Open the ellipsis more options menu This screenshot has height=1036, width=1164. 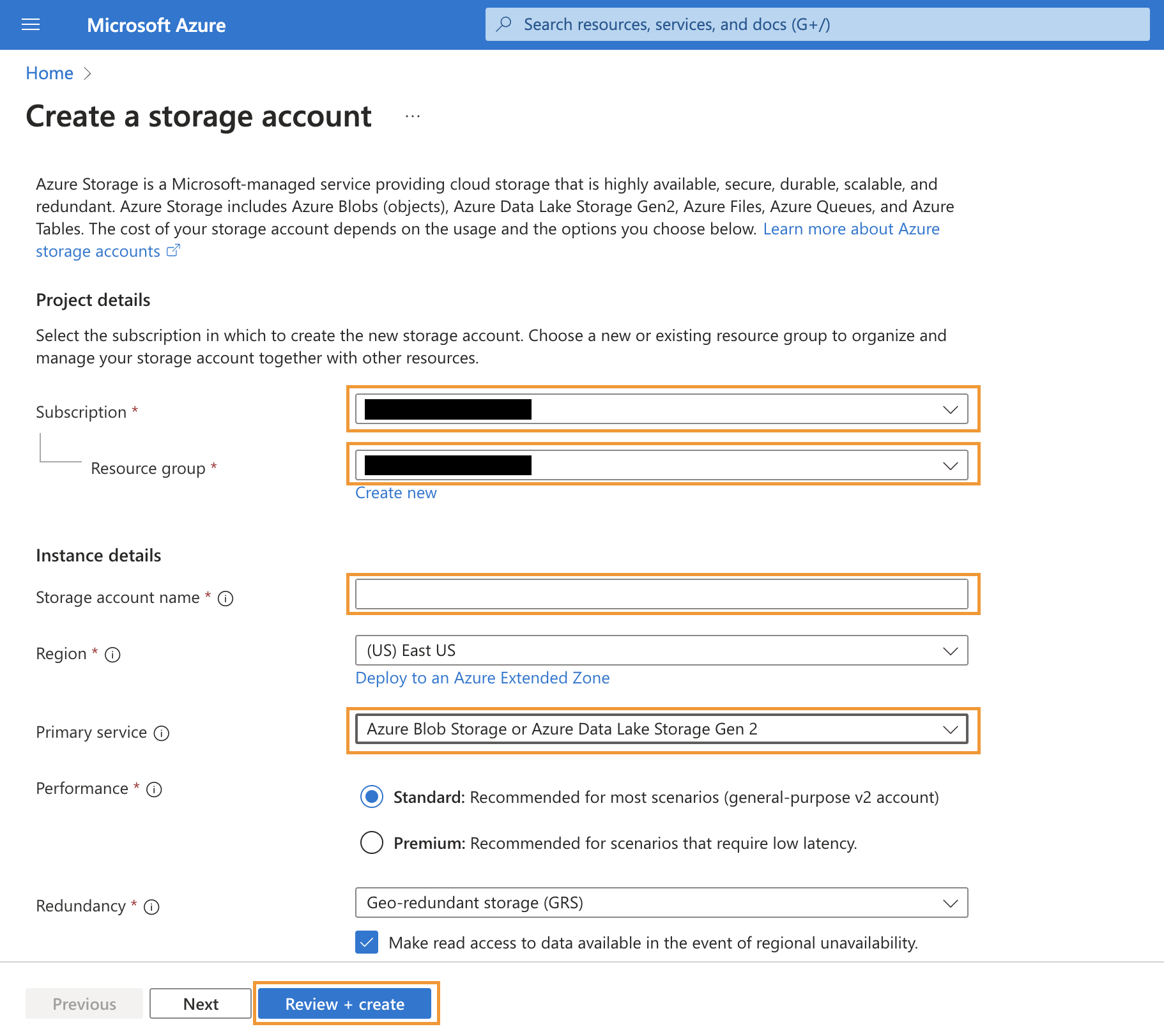[413, 116]
